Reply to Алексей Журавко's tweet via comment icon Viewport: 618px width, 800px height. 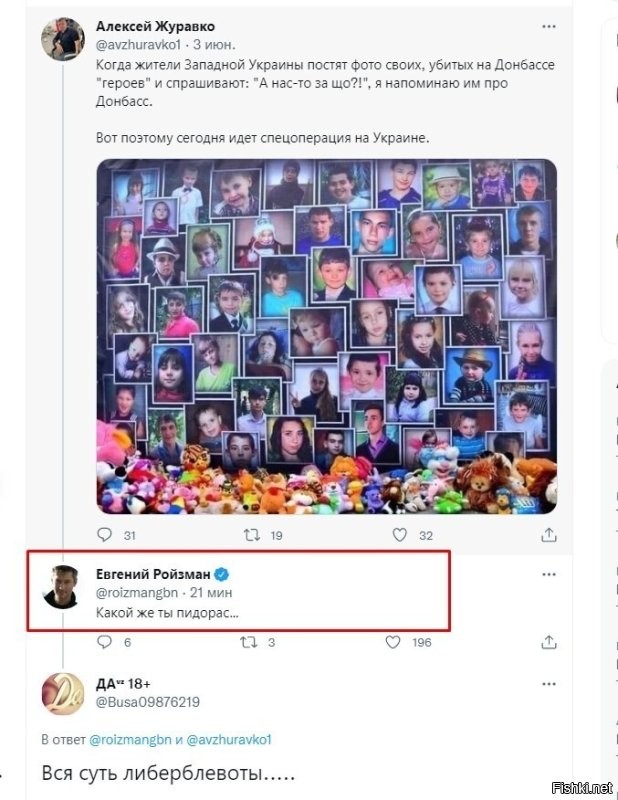pyautogui.click(x=104, y=534)
